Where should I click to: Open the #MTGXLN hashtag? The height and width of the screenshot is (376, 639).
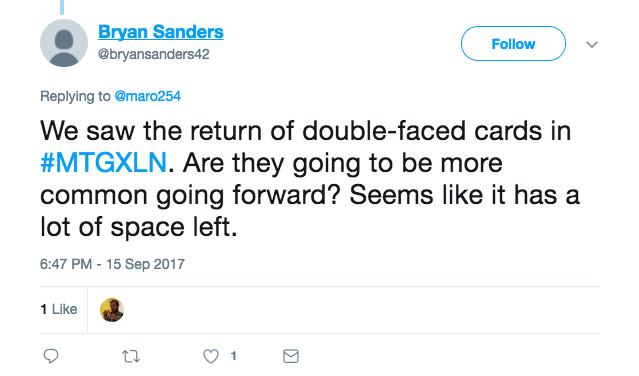tap(104, 163)
